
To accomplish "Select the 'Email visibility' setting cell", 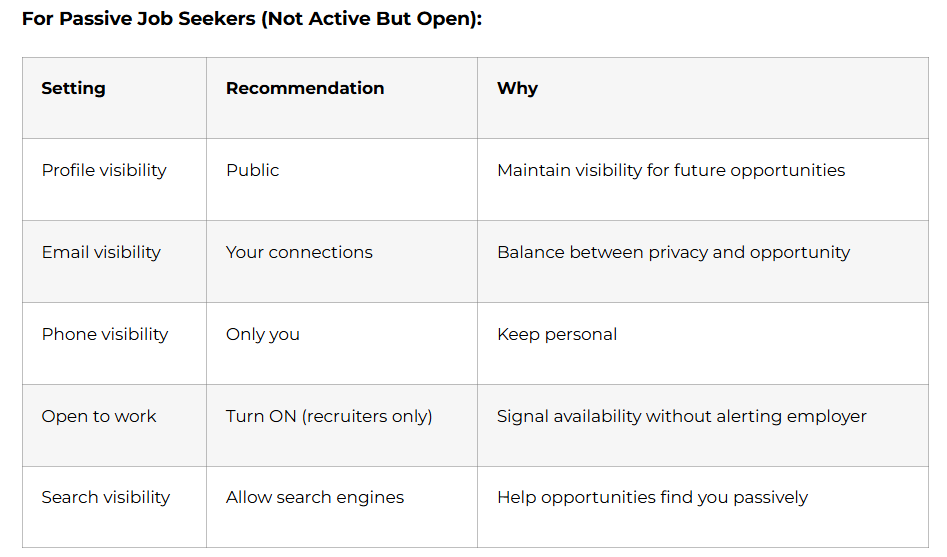I will point(101,252).
